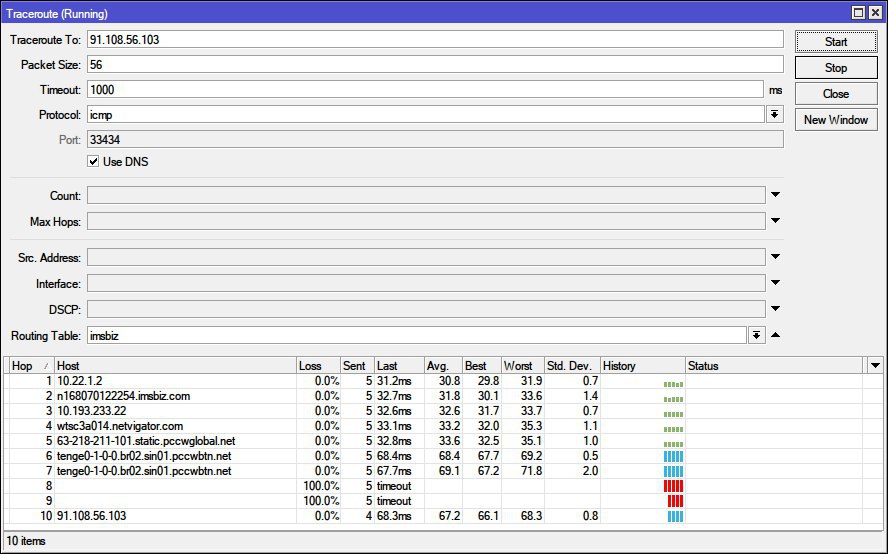The width and height of the screenshot is (888, 554).
Task: Sort results by Loss column header
Action: coord(317,366)
